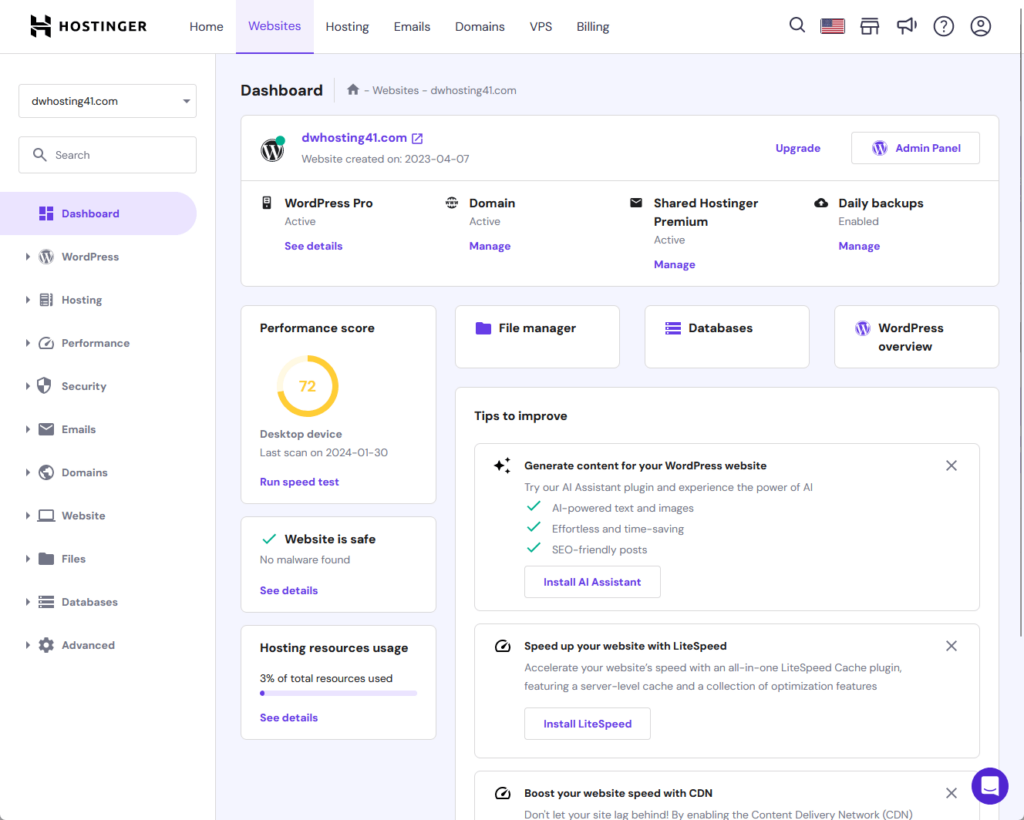The image size is (1024, 820).
Task: Click the Security shield sidebar icon
Action: [44, 386]
